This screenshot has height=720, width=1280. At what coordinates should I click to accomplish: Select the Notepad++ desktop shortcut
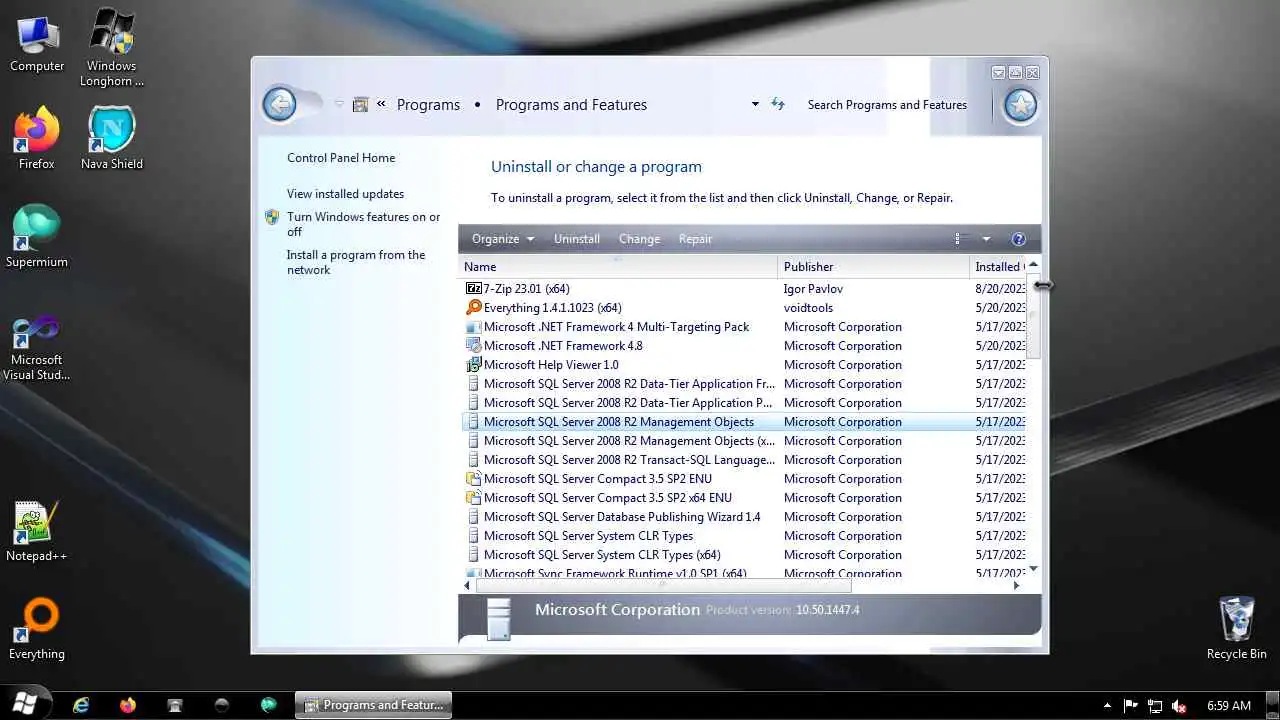pyautogui.click(x=37, y=531)
